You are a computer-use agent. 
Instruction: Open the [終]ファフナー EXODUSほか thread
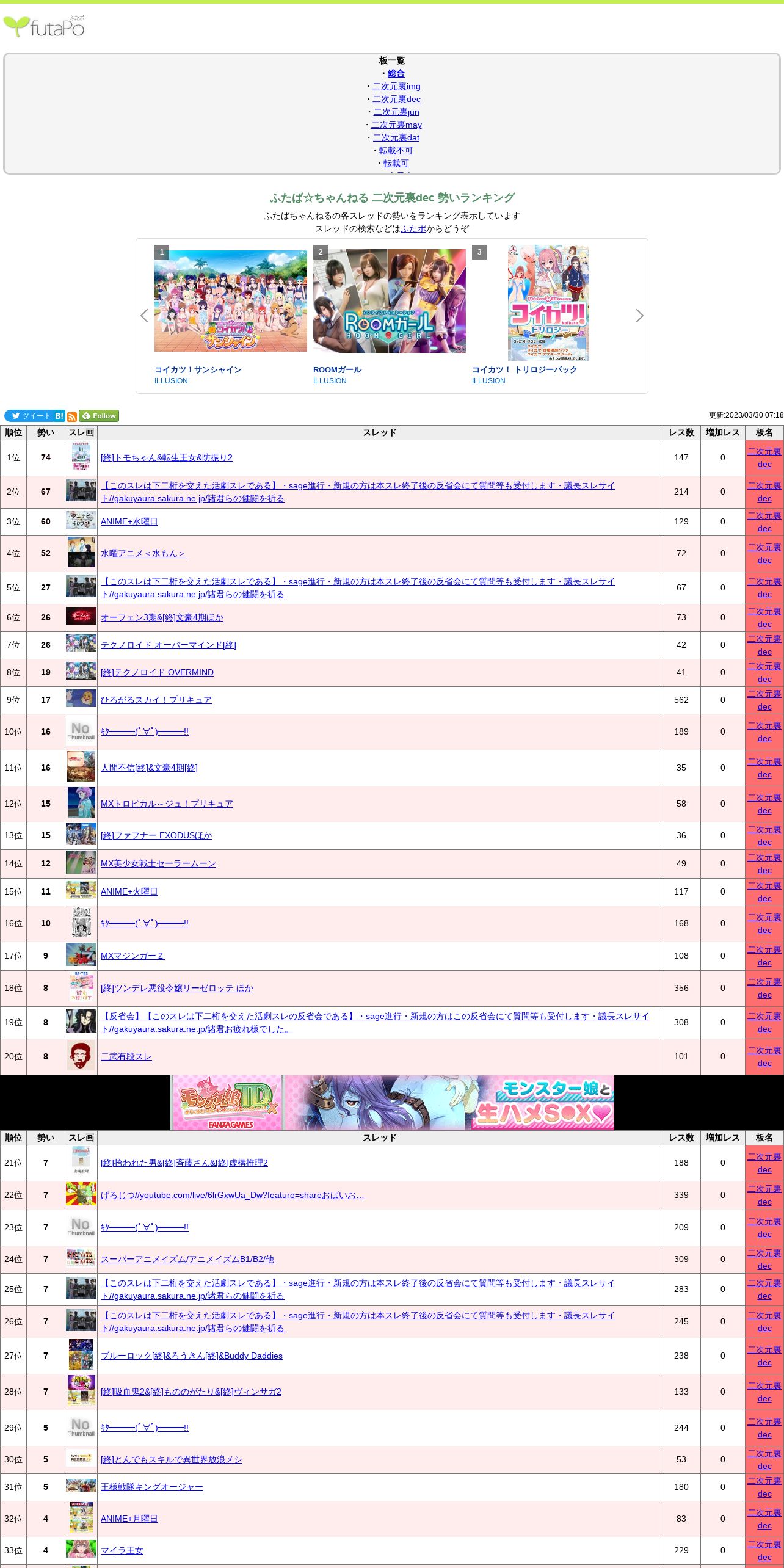(156, 835)
